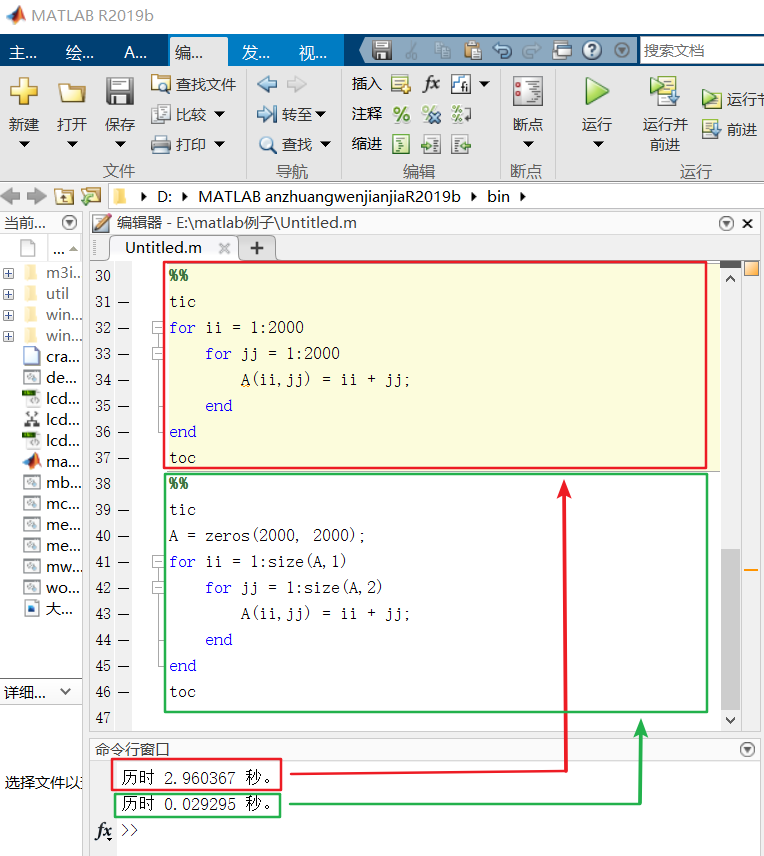Open the Go To (转至) dropdown
The height and width of the screenshot is (856, 764).
[x=292, y=114]
